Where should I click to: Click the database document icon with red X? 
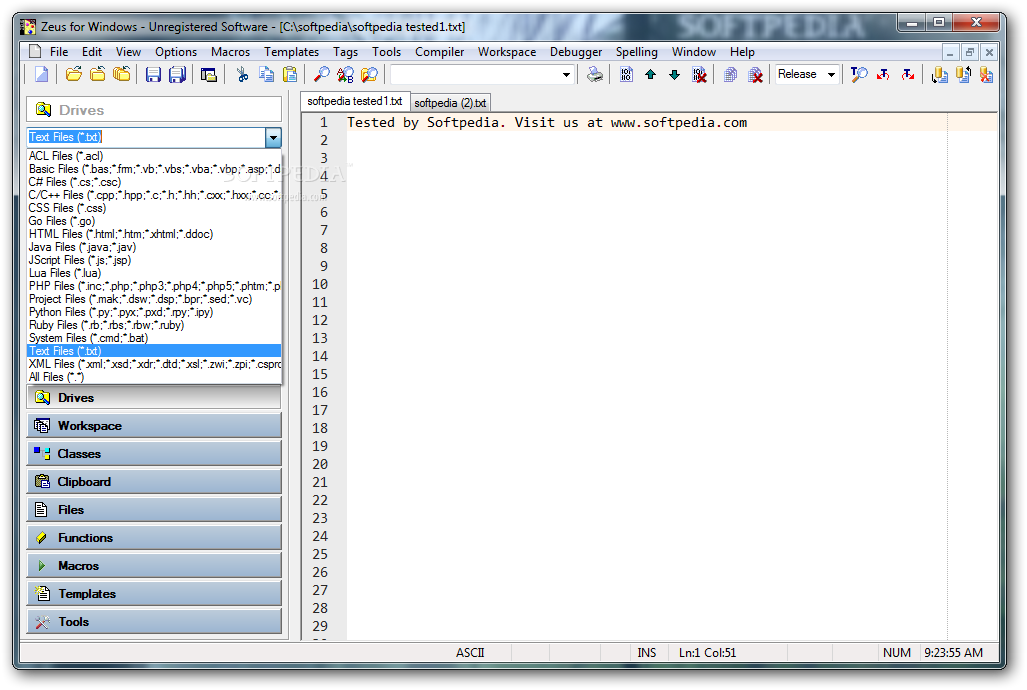(x=986, y=75)
